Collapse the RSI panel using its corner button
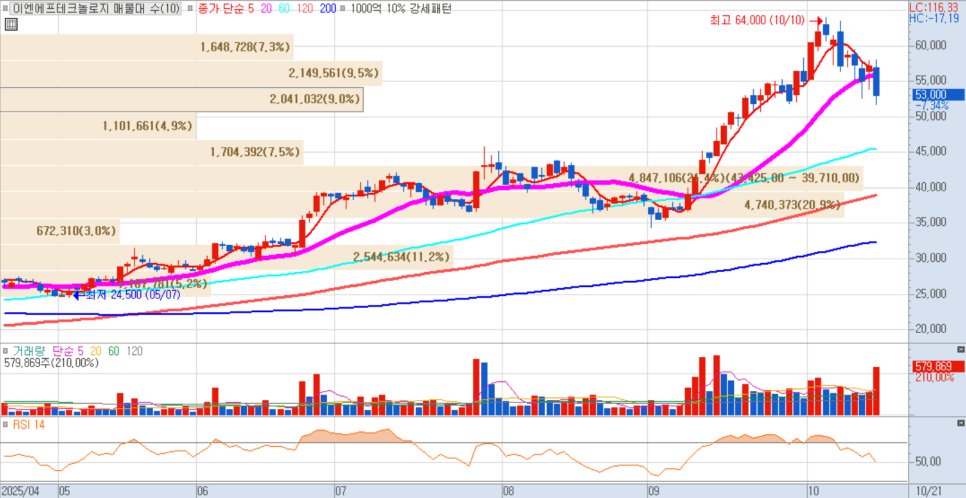 [x=960, y=424]
